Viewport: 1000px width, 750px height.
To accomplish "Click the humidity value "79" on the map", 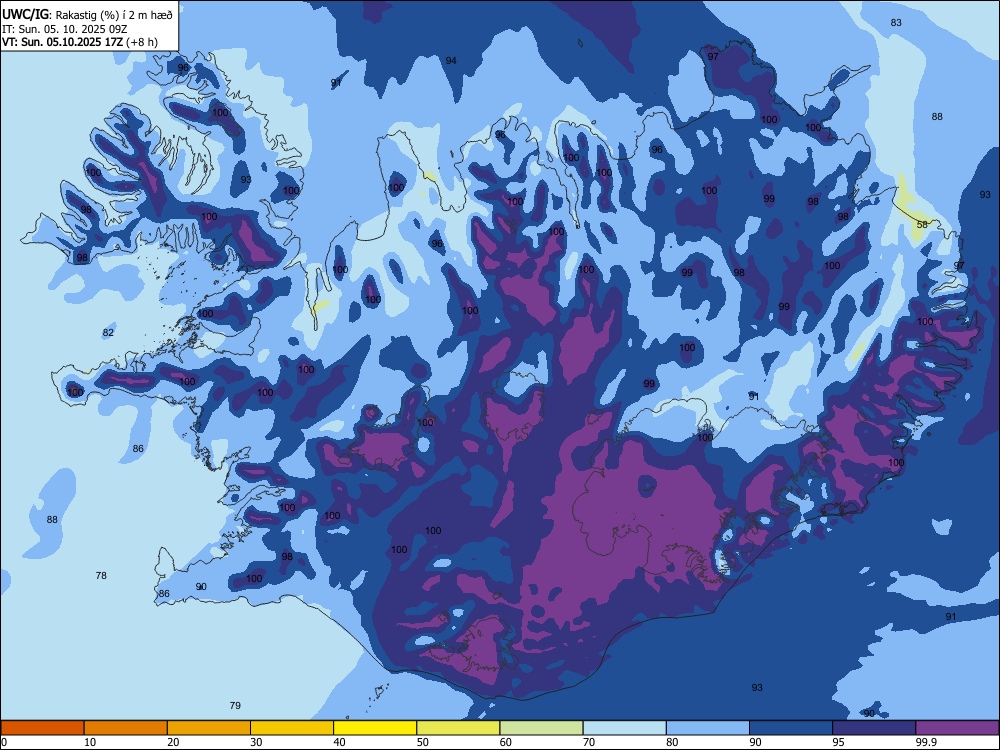I will (x=235, y=705).
